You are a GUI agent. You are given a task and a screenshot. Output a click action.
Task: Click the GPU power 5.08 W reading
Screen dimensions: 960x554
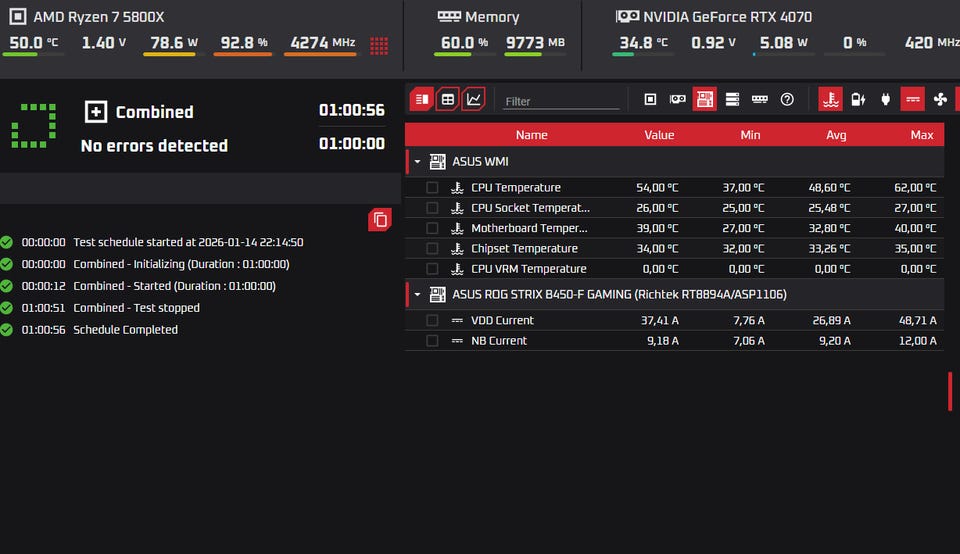tap(784, 42)
